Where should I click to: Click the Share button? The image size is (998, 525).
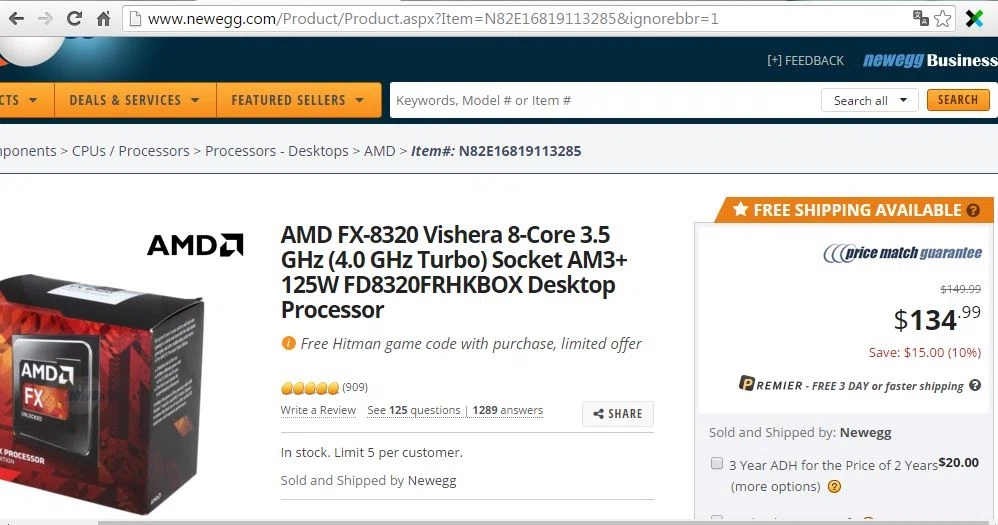click(617, 414)
